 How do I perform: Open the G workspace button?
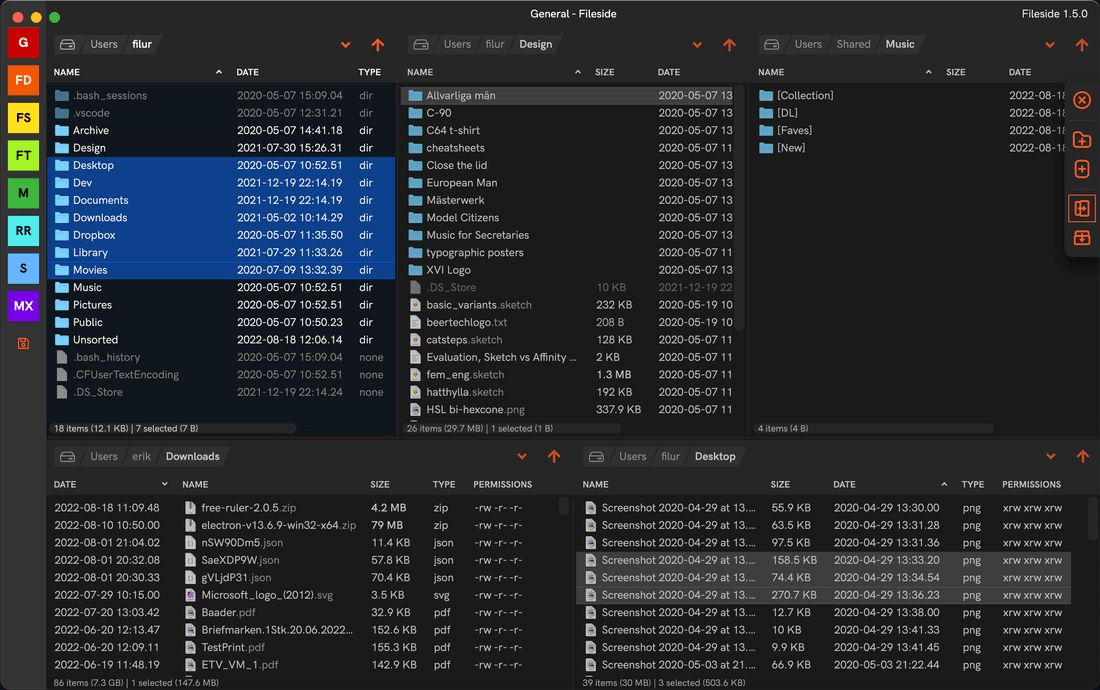[x=25, y=43]
